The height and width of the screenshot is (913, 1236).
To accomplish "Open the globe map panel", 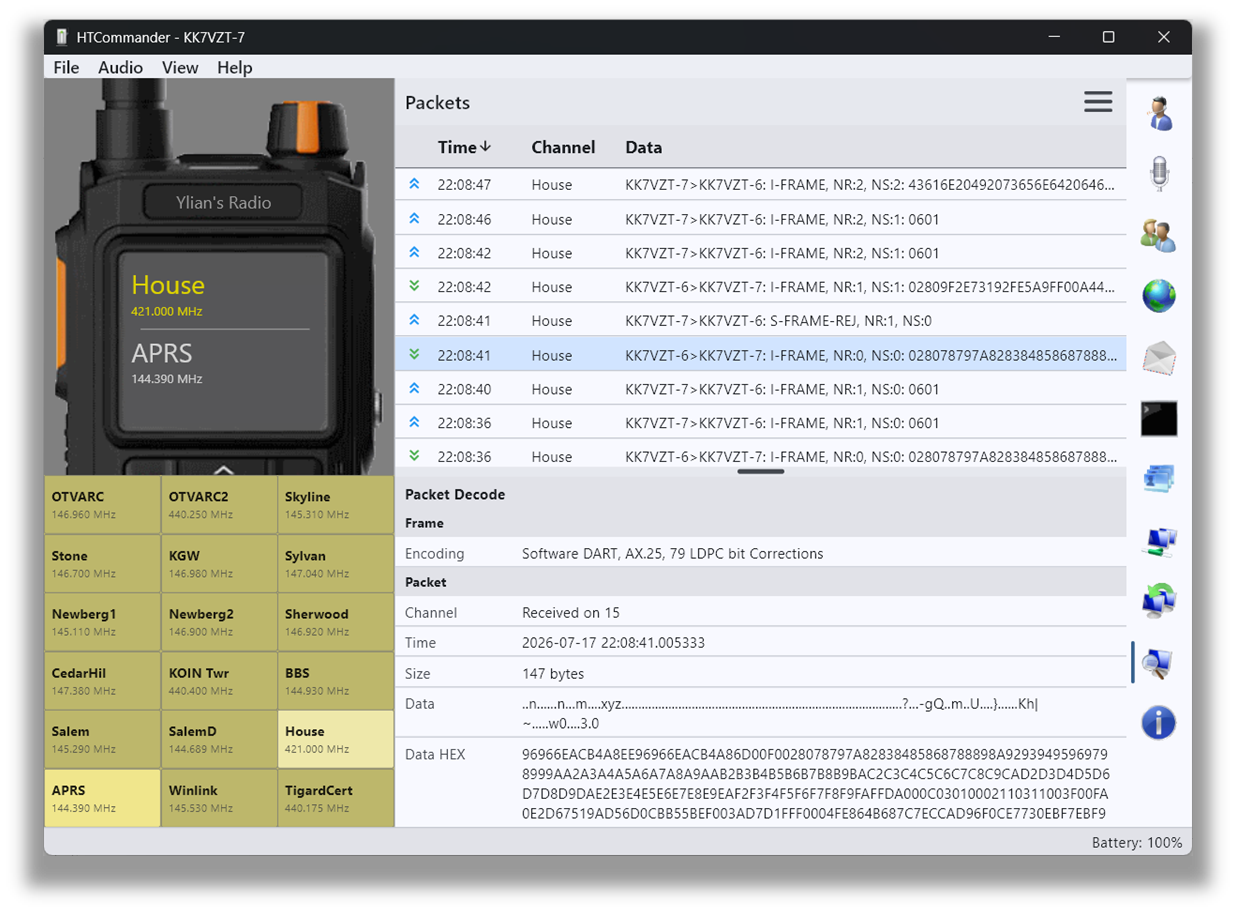I will (1159, 296).
